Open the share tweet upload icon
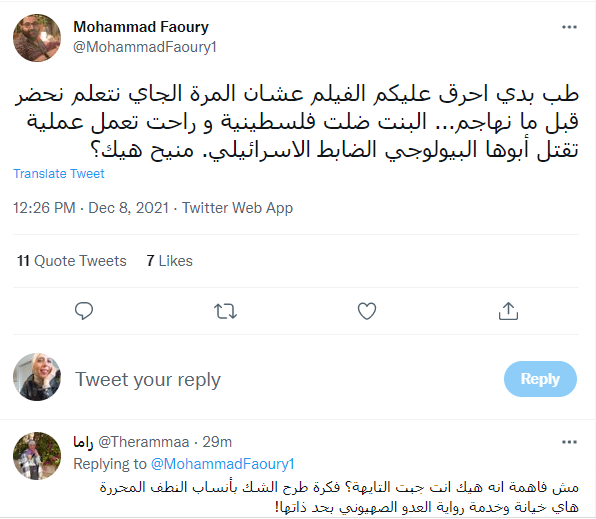Screen dimensions: 596x519 508,311
